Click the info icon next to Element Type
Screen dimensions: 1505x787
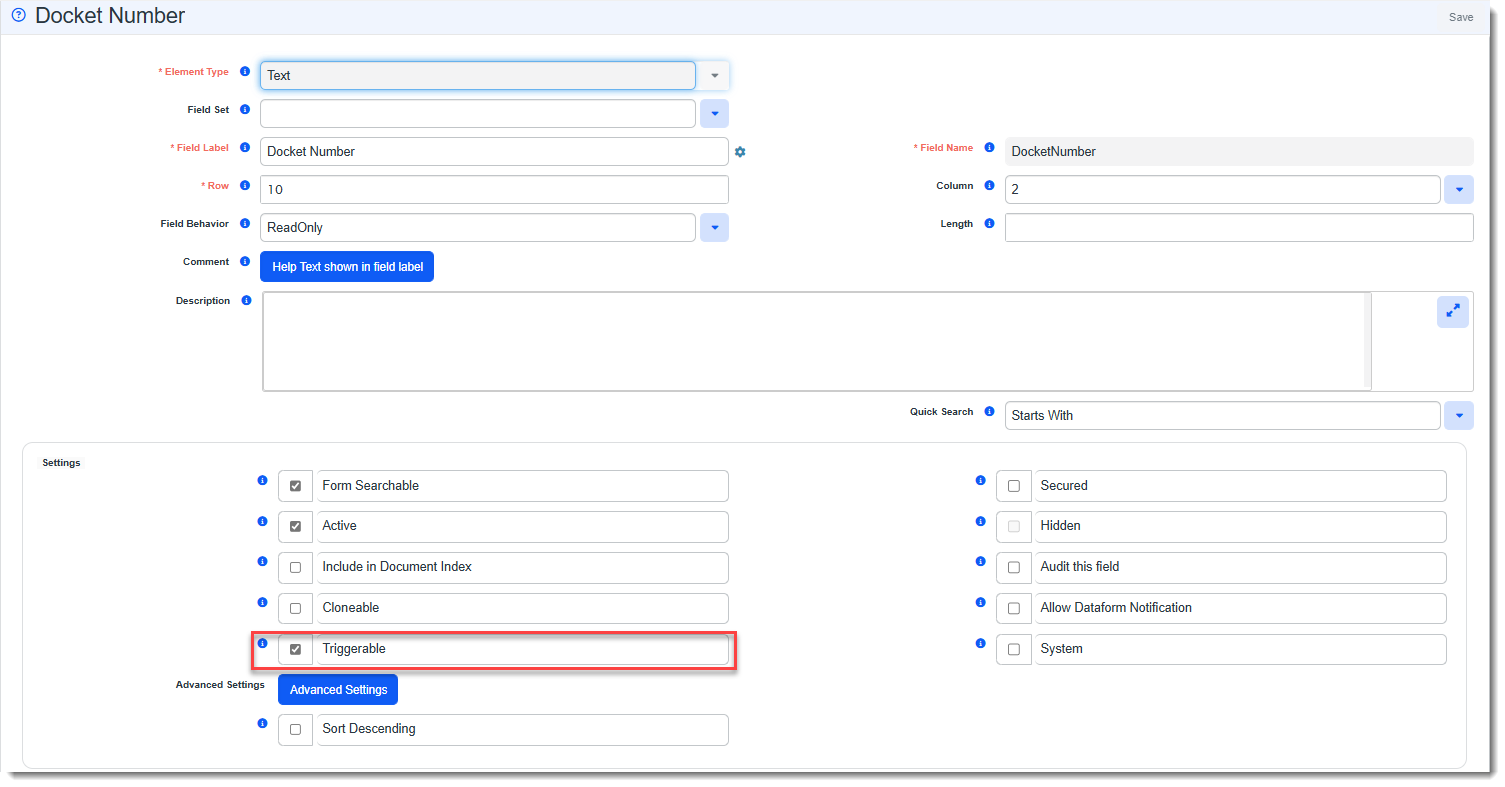point(245,72)
